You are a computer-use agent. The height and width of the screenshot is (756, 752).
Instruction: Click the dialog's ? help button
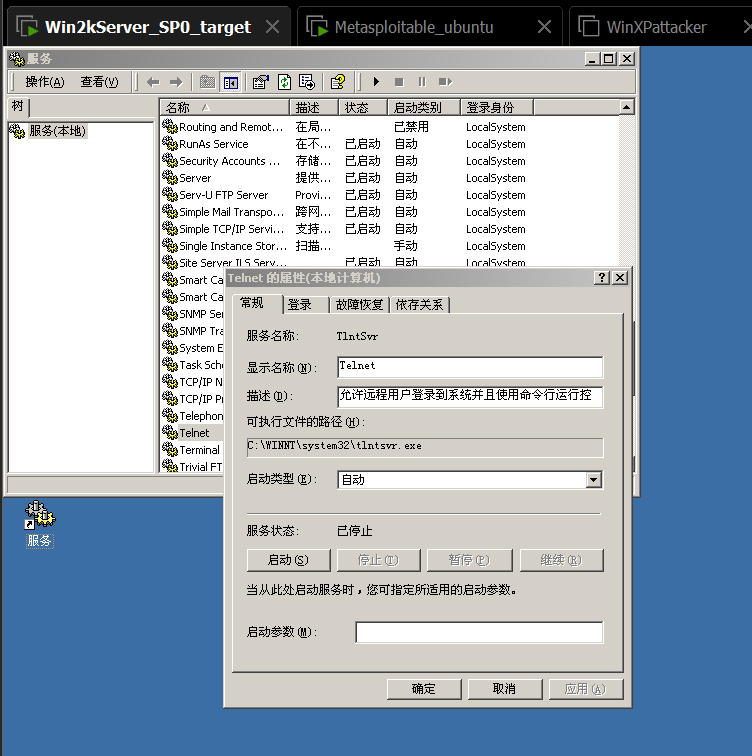tap(602, 278)
